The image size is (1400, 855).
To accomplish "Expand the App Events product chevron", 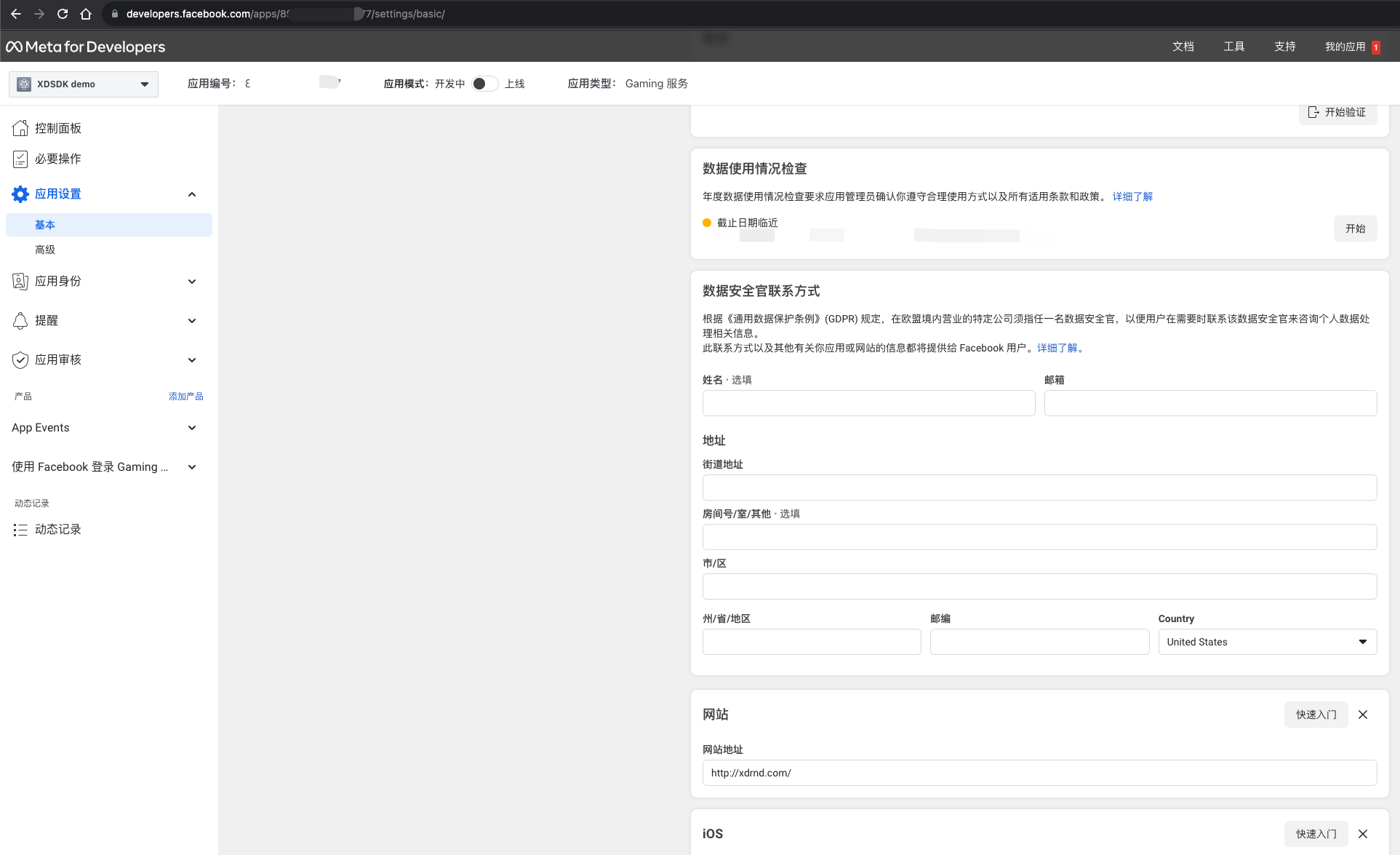I will 192,428.
